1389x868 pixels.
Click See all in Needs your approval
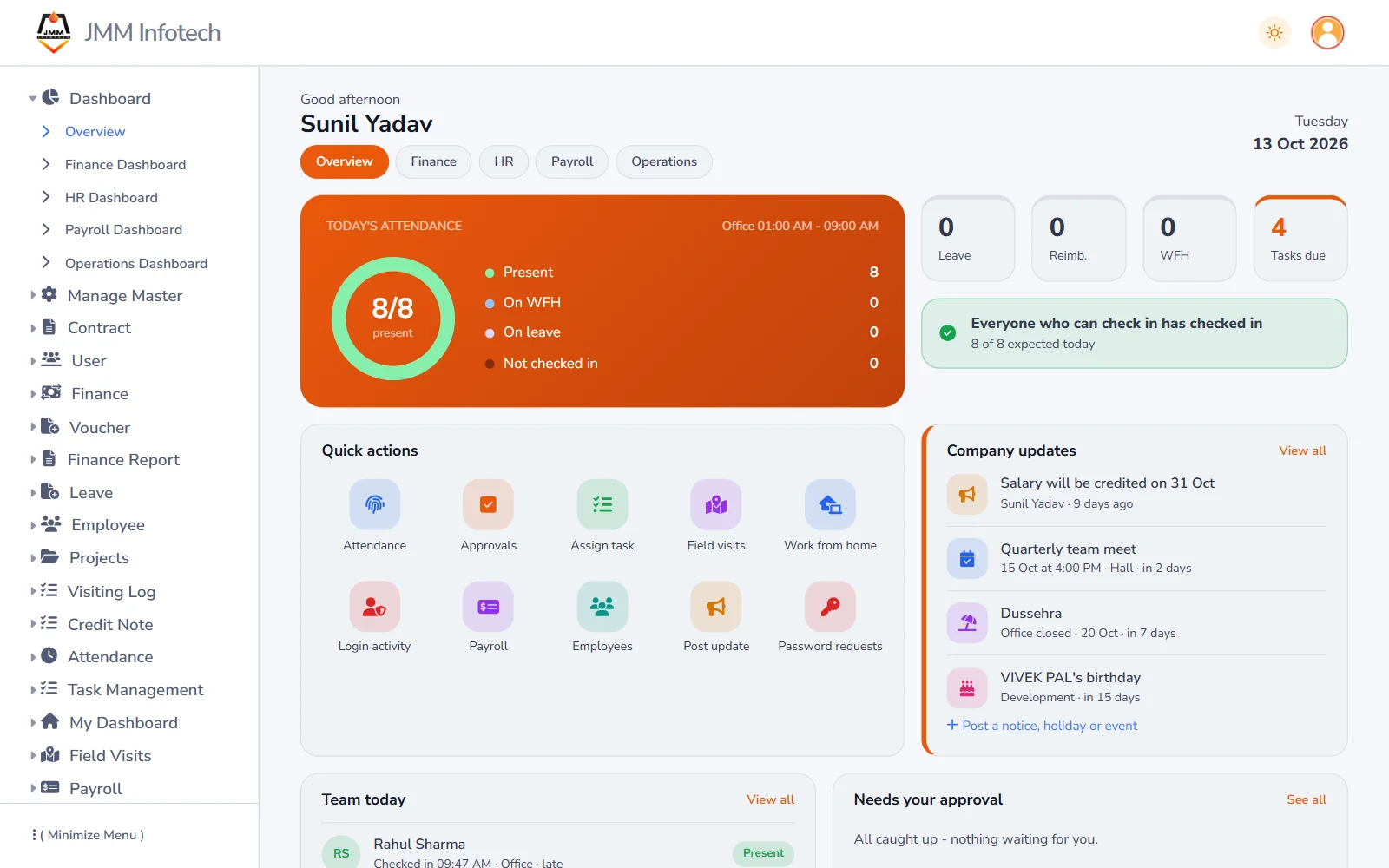[x=1306, y=799]
